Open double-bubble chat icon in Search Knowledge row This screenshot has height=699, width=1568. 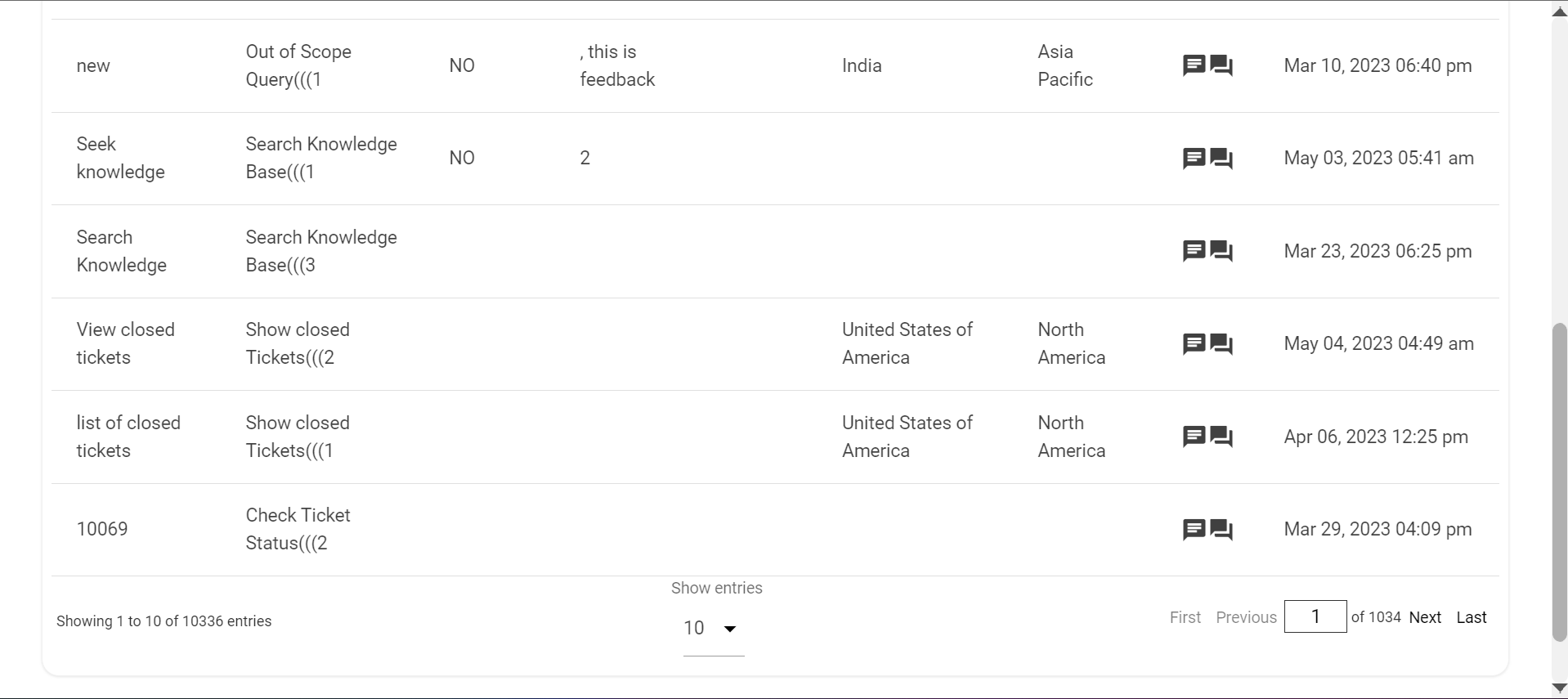(1221, 251)
